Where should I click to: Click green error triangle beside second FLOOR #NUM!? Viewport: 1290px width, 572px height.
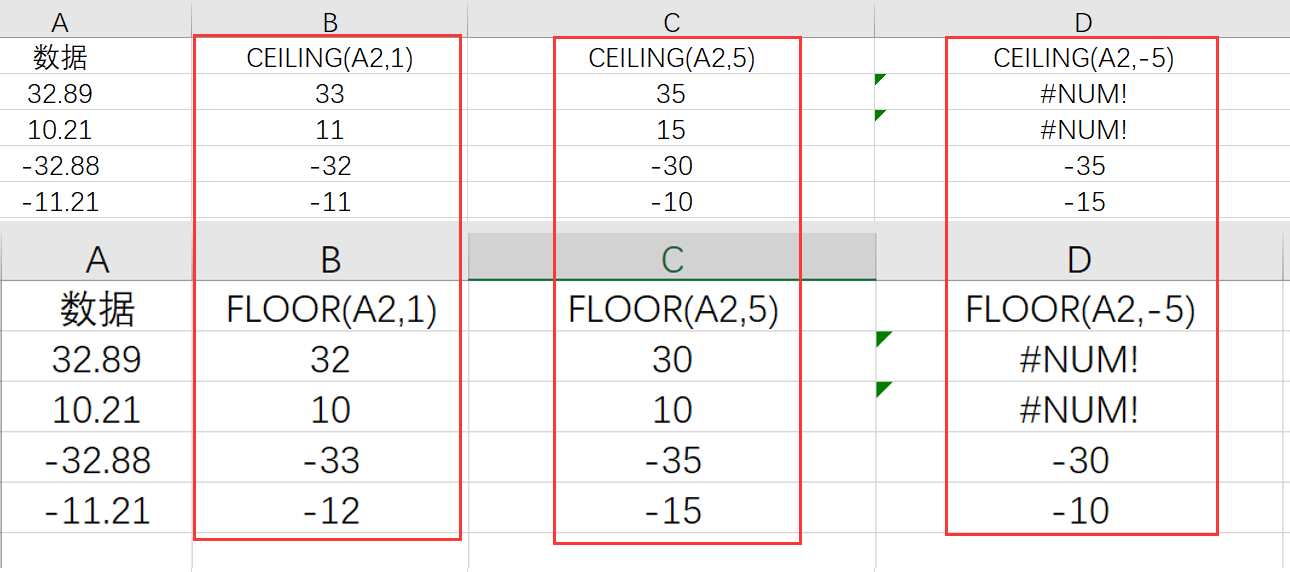pyautogui.click(x=881, y=388)
